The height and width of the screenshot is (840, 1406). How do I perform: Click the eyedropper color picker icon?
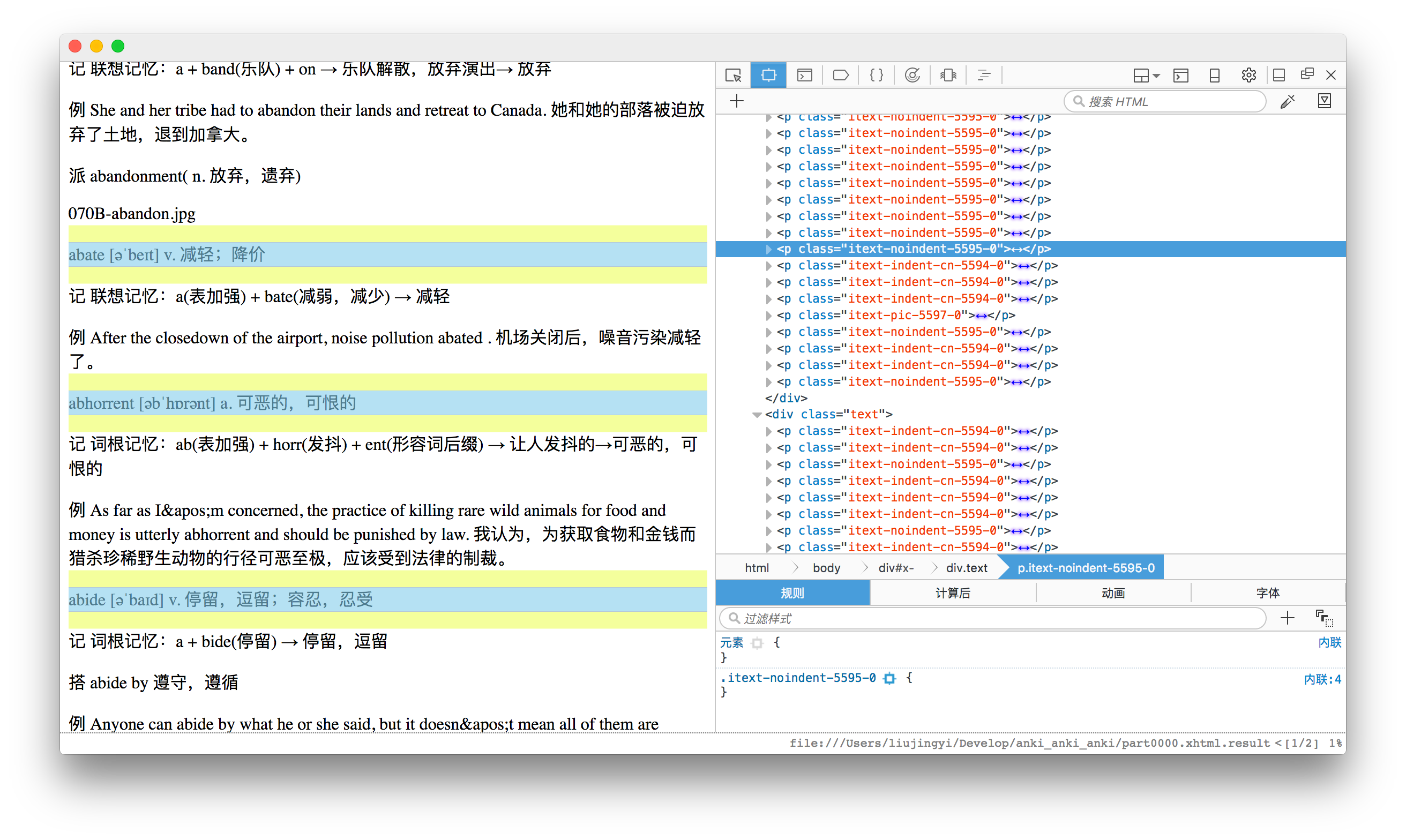pyautogui.click(x=1288, y=101)
